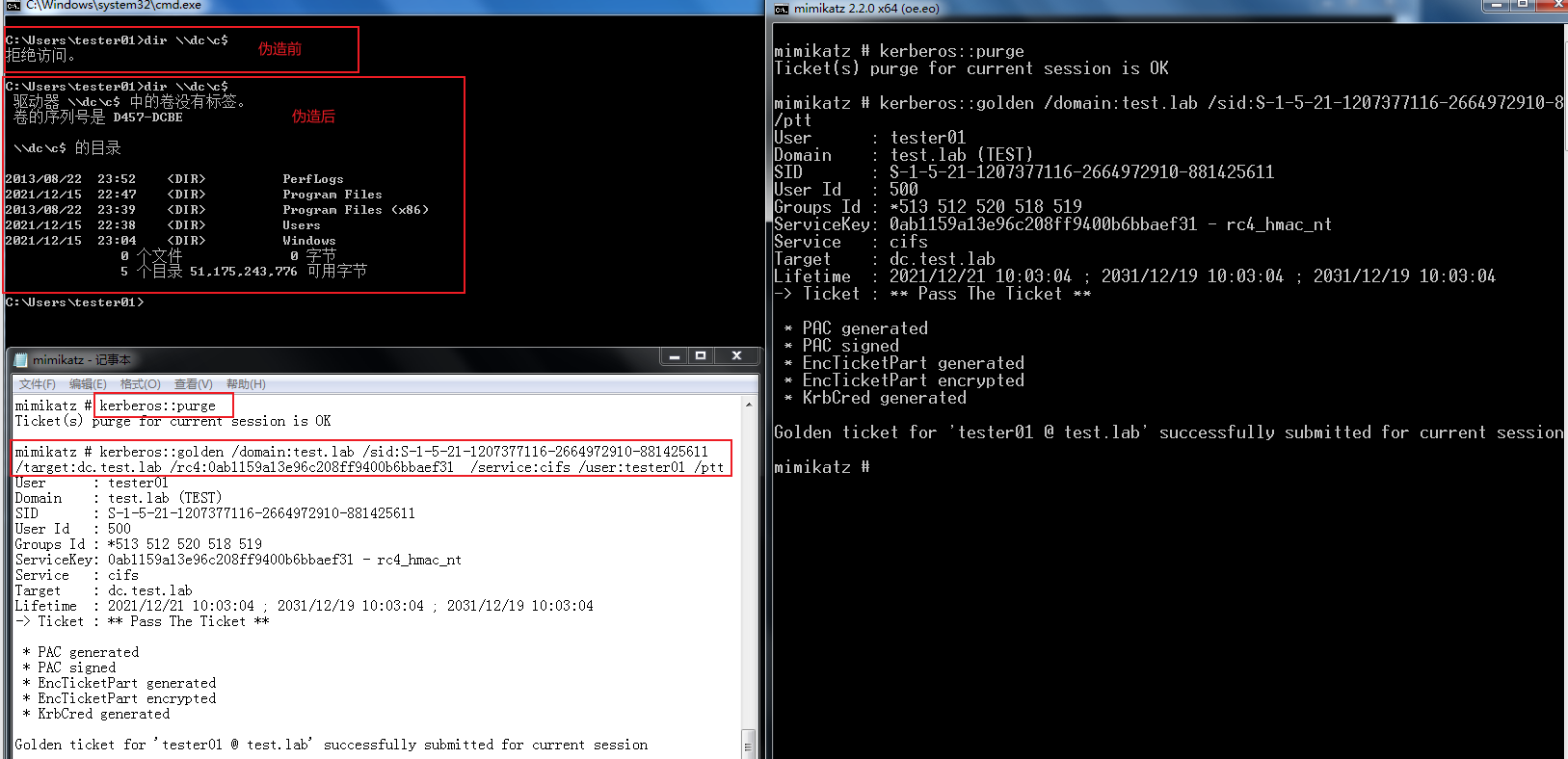Click 'D457-DCBE' volume serial in cmd window

coord(147,118)
